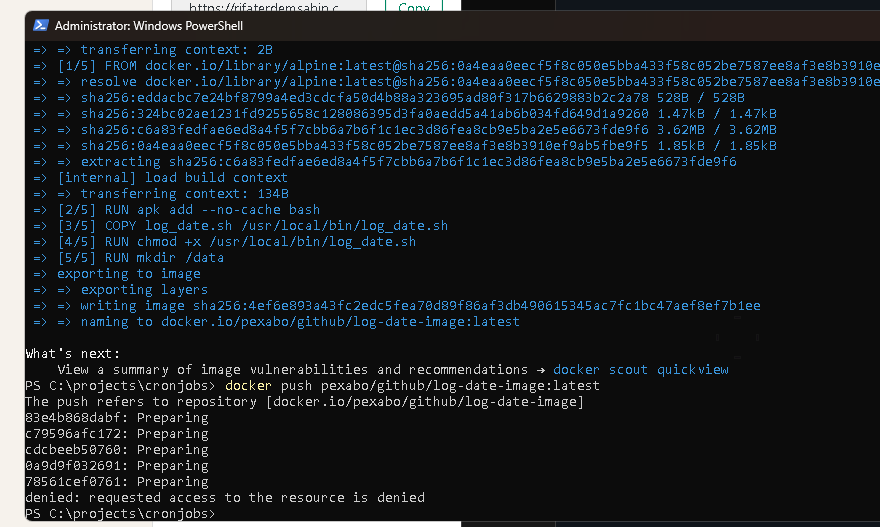Click the 'resolve docker.io/library/alpine' line
880x527 pixels.
point(456,82)
